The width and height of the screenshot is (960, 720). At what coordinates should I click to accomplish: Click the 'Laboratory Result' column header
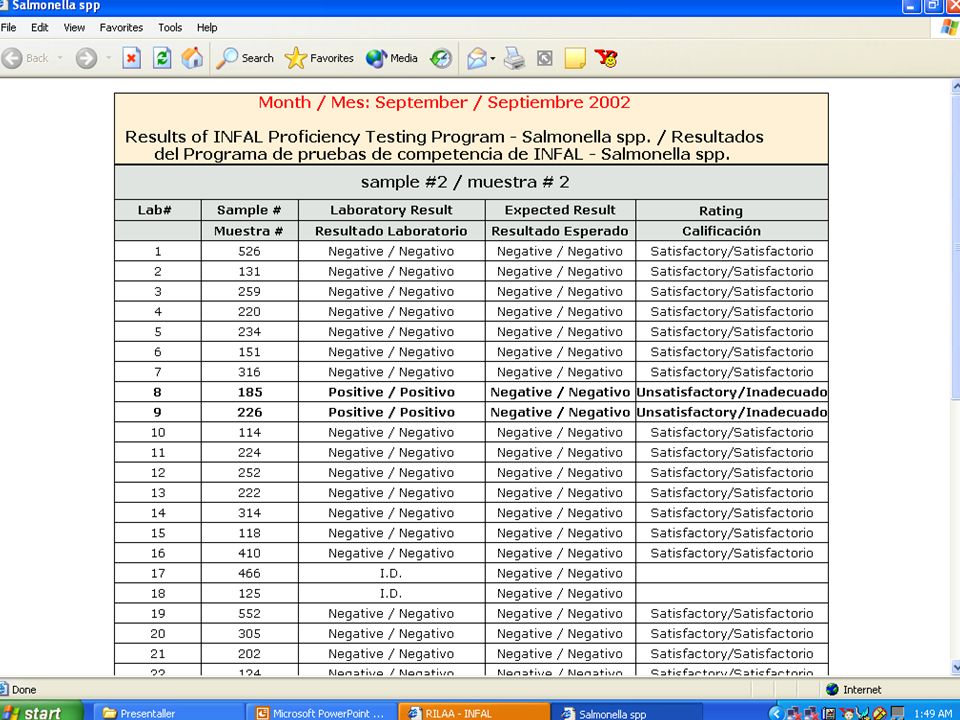391,210
